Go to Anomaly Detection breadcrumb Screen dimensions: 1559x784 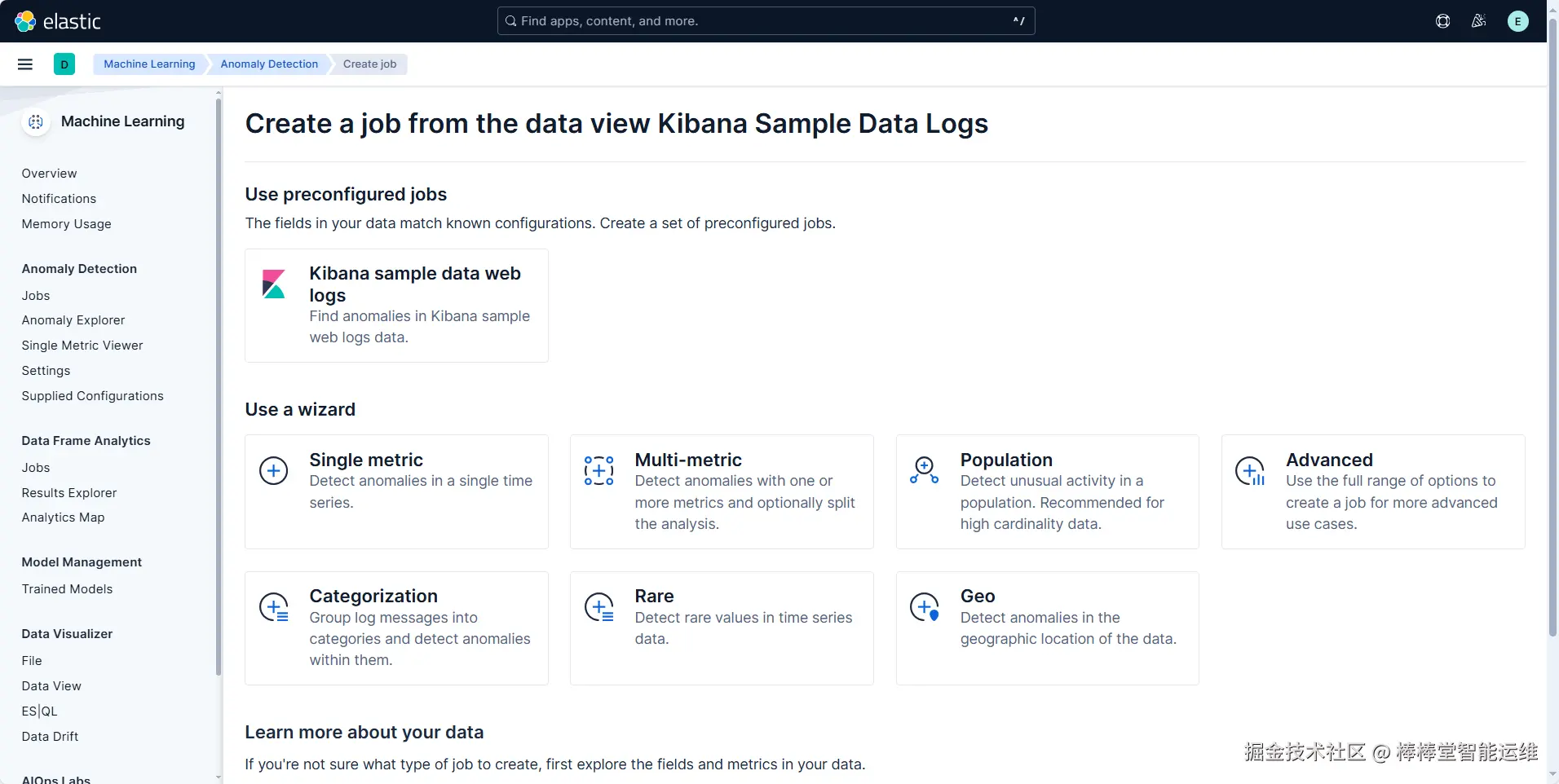[x=269, y=64]
